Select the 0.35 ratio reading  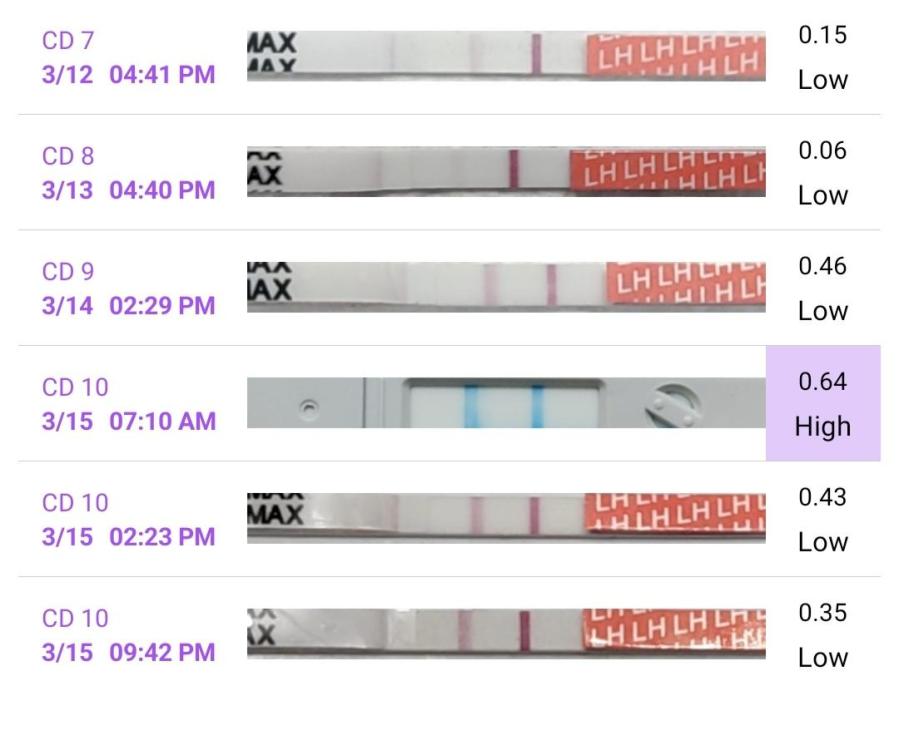pyautogui.click(x=822, y=613)
